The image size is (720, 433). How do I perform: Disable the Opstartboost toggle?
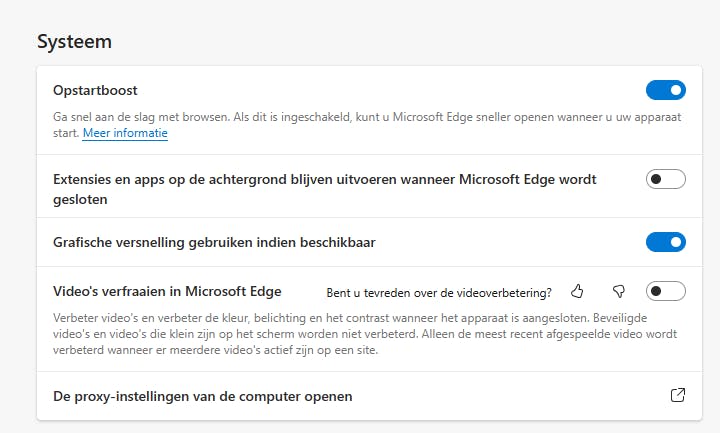point(665,91)
